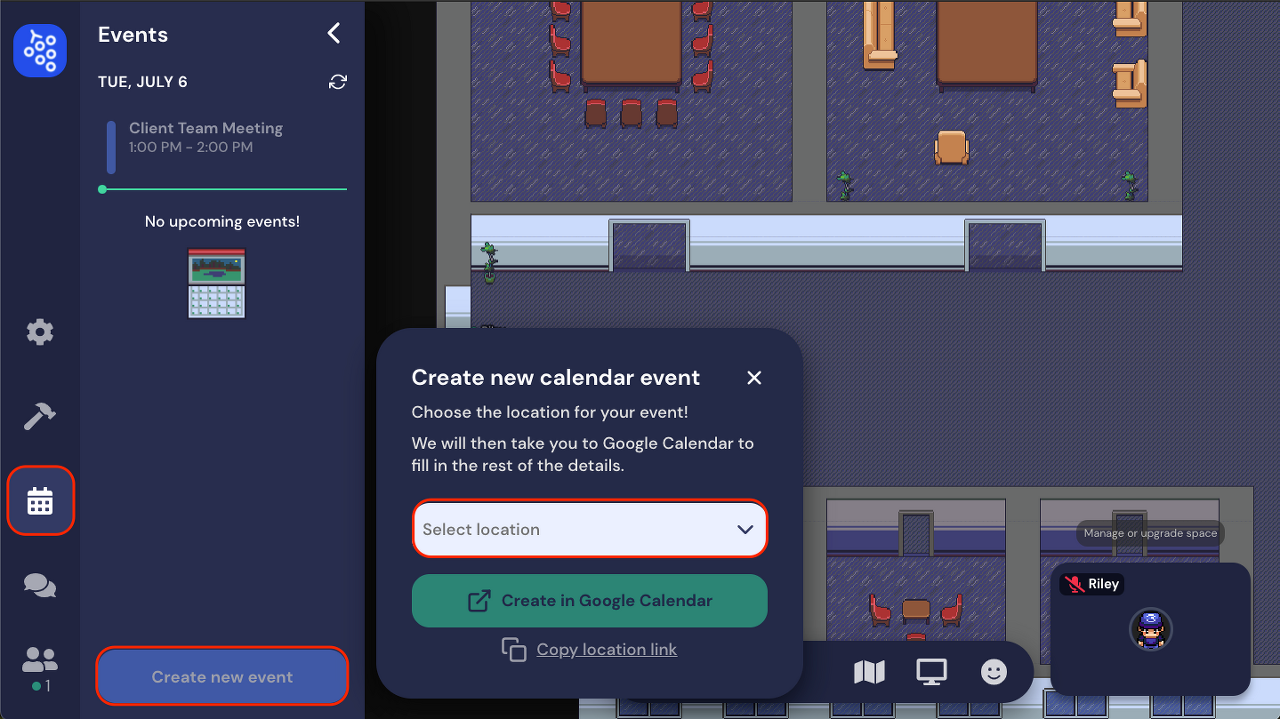Click the copy icon beside the location link
Image resolution: width=1280 pixels, height=719 pixels.
tap(514, 650)
